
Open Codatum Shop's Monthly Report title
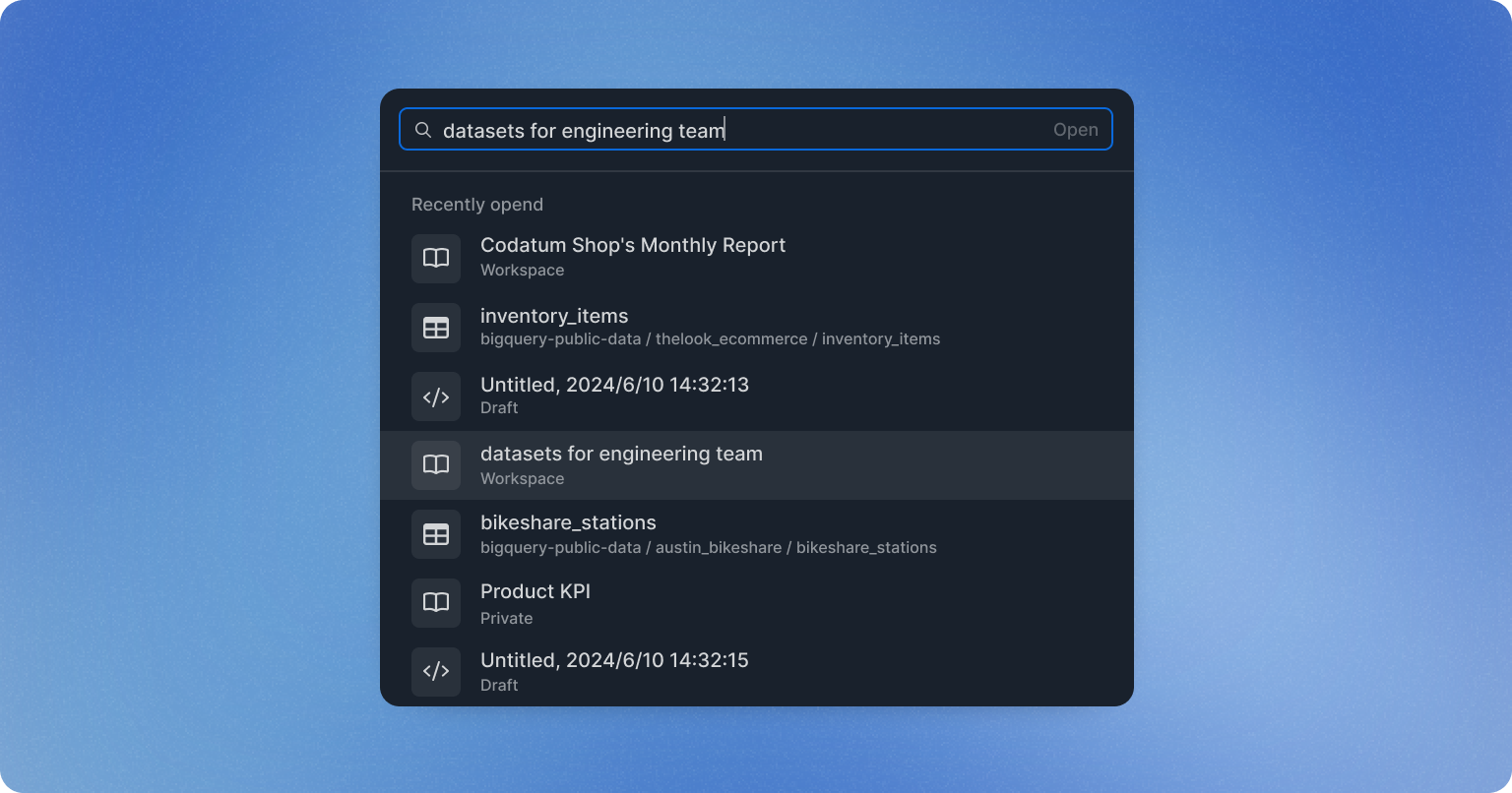(632, 246)
